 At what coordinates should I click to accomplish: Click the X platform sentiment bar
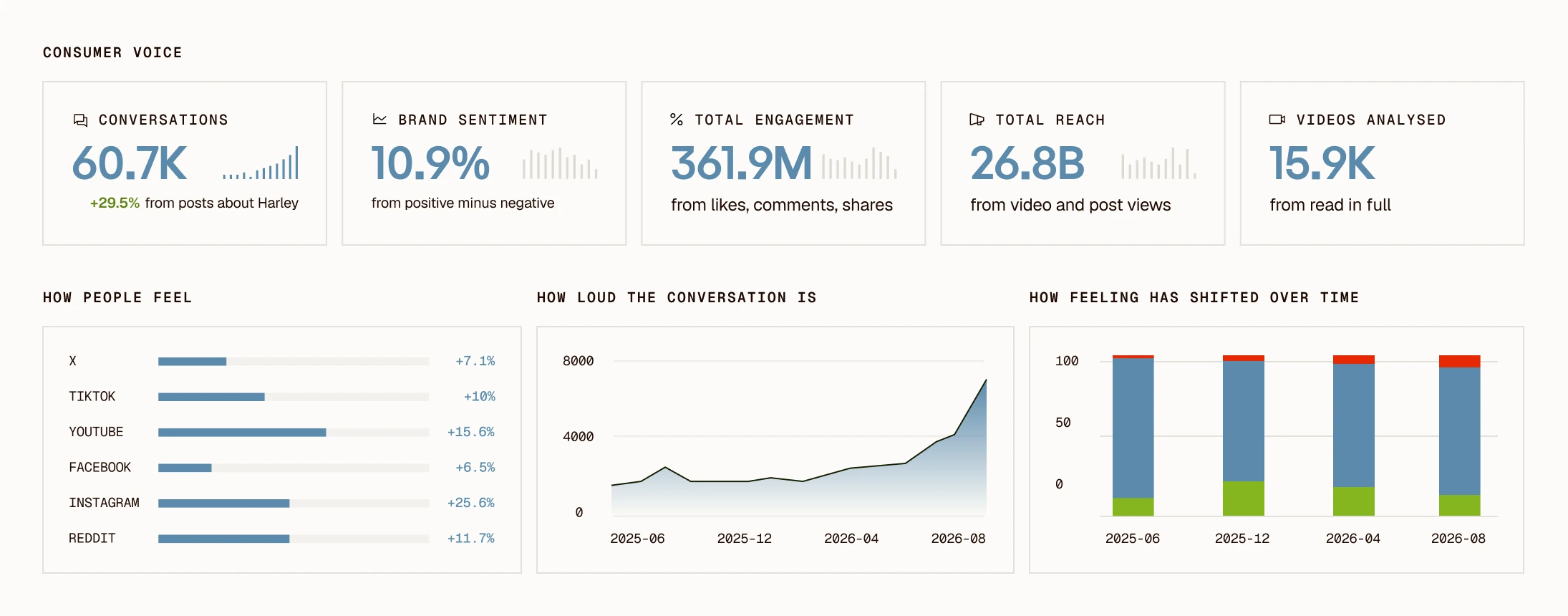tap(294, 362)
